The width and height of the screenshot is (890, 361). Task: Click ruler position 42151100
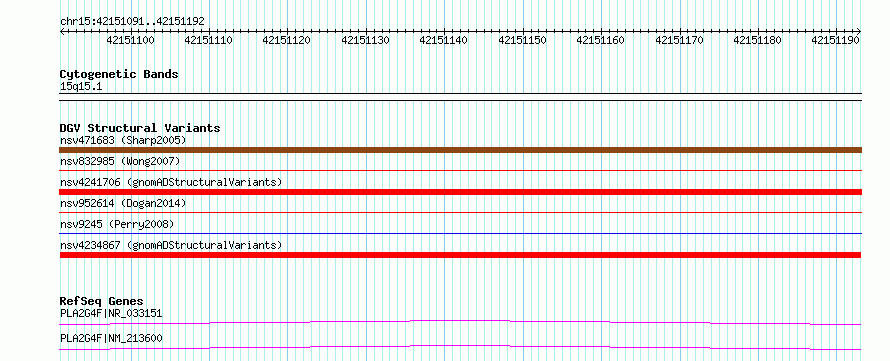pyautogui.click(x=130, y=40)
